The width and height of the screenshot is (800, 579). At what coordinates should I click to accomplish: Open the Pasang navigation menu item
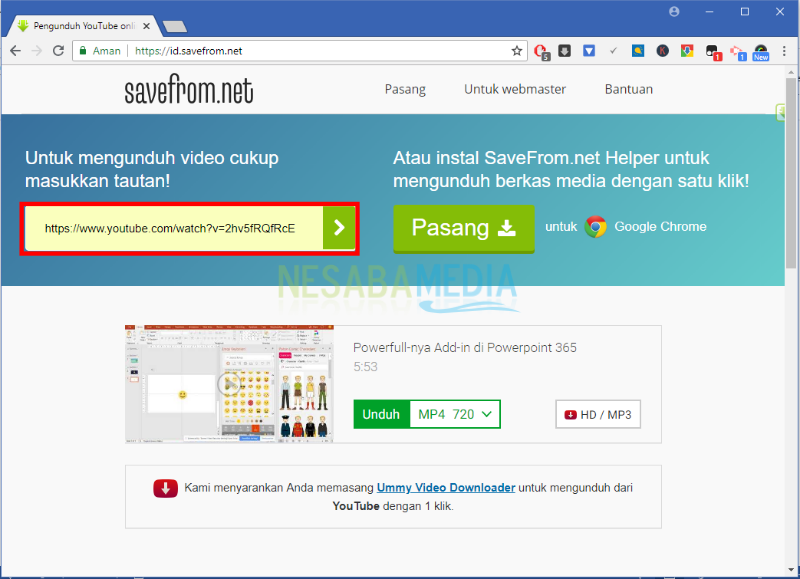(x=405, y=89)
